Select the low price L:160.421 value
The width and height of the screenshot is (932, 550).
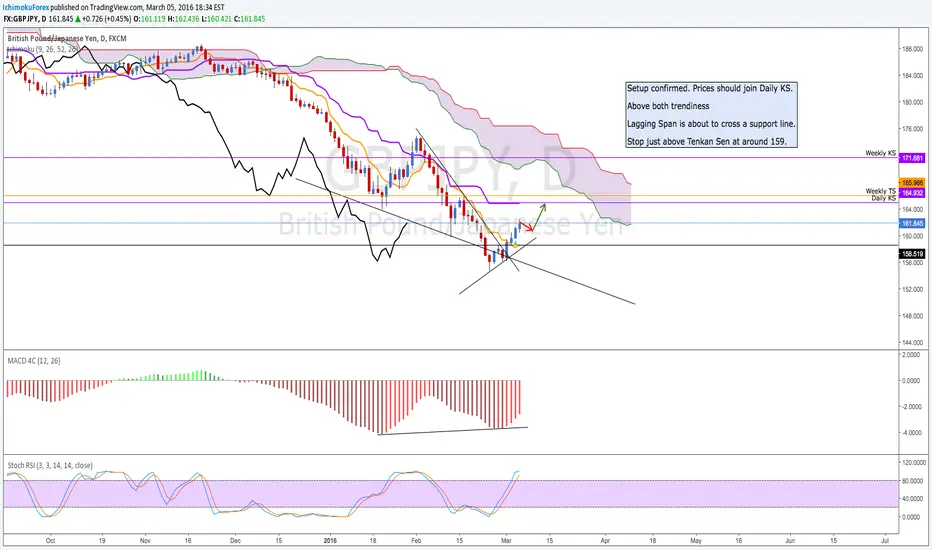[x=216, y=19]
